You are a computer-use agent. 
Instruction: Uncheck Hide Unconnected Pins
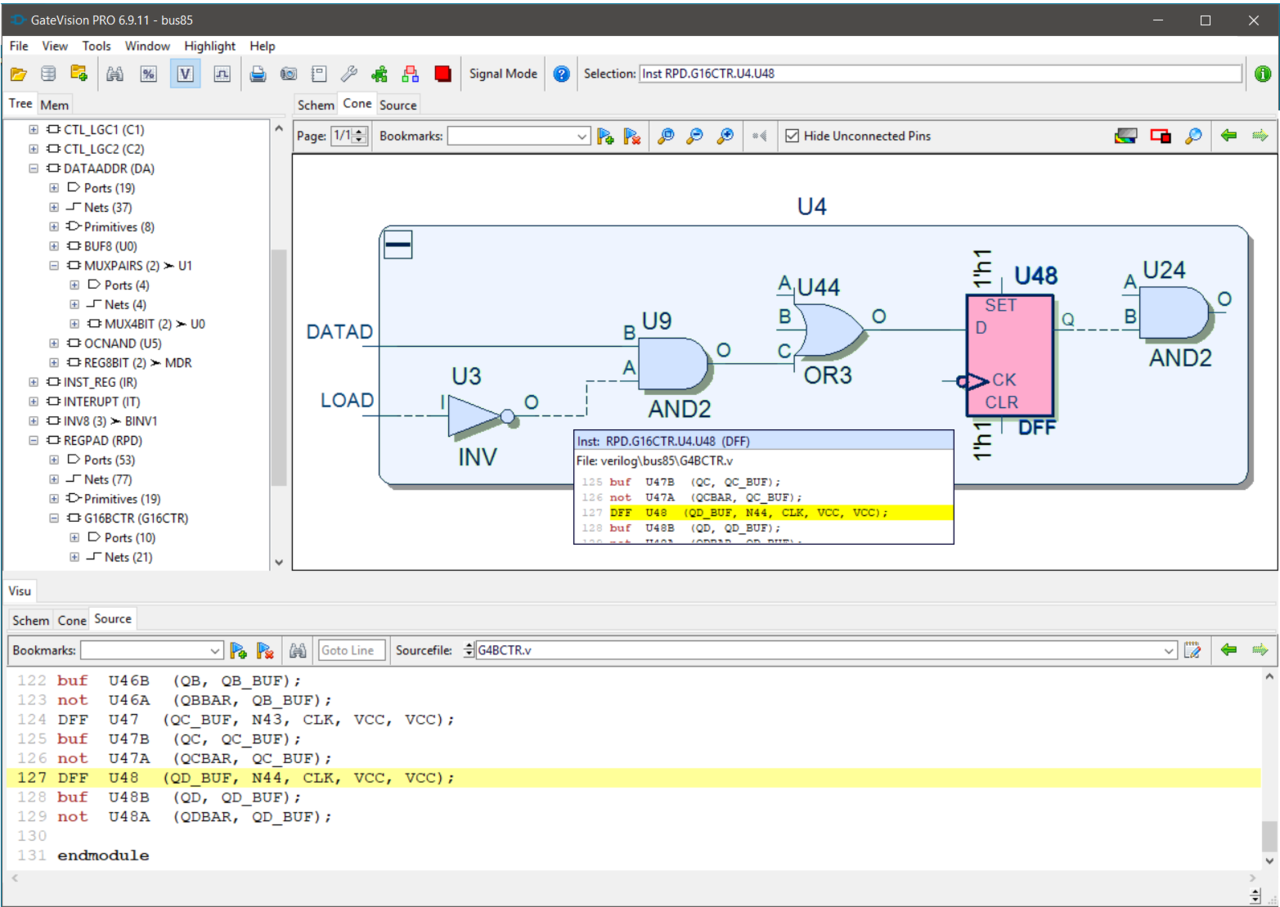[792, 136]
